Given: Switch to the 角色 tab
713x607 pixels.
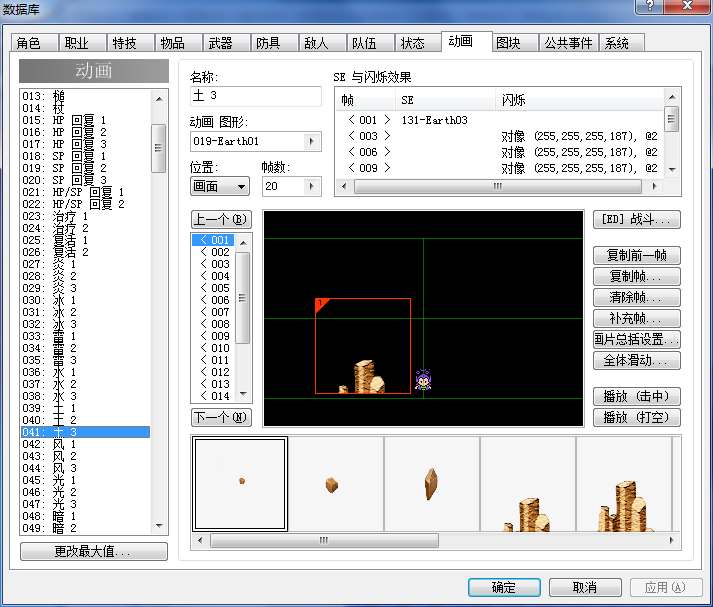Looking at the screenshot, I should 35,43.
